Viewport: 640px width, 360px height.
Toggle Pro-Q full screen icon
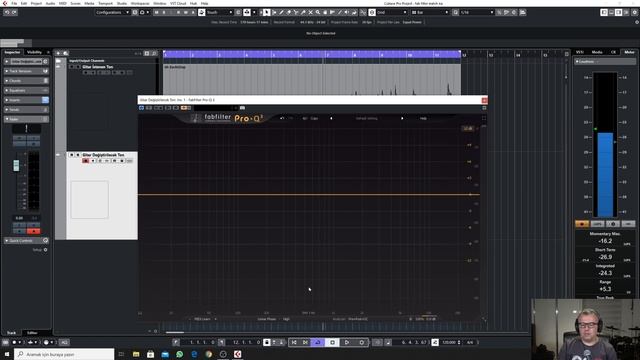(x=484, y=118)
